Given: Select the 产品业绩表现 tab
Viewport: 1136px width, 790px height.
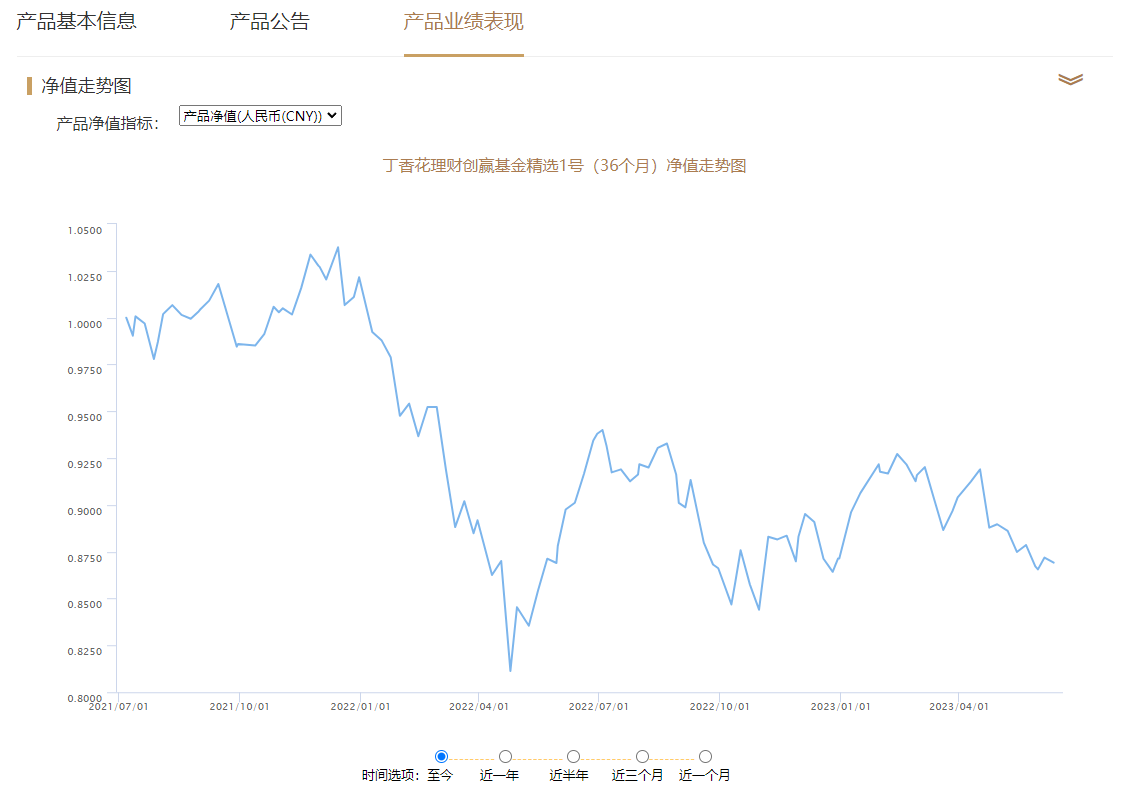Looking at the screenshot, I should tap(464, 22).
